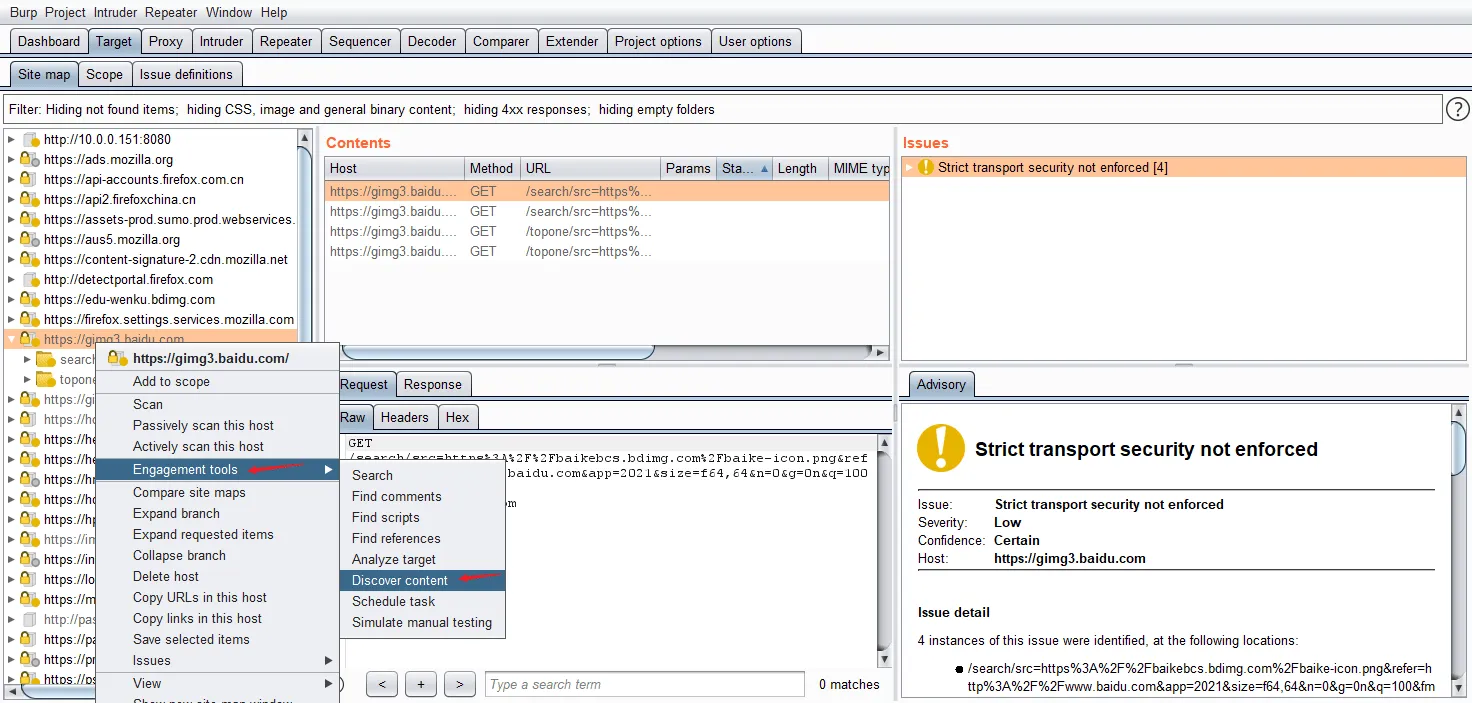Click the search folder icon under gimg3.baidu.com

[x=46, y=359]
